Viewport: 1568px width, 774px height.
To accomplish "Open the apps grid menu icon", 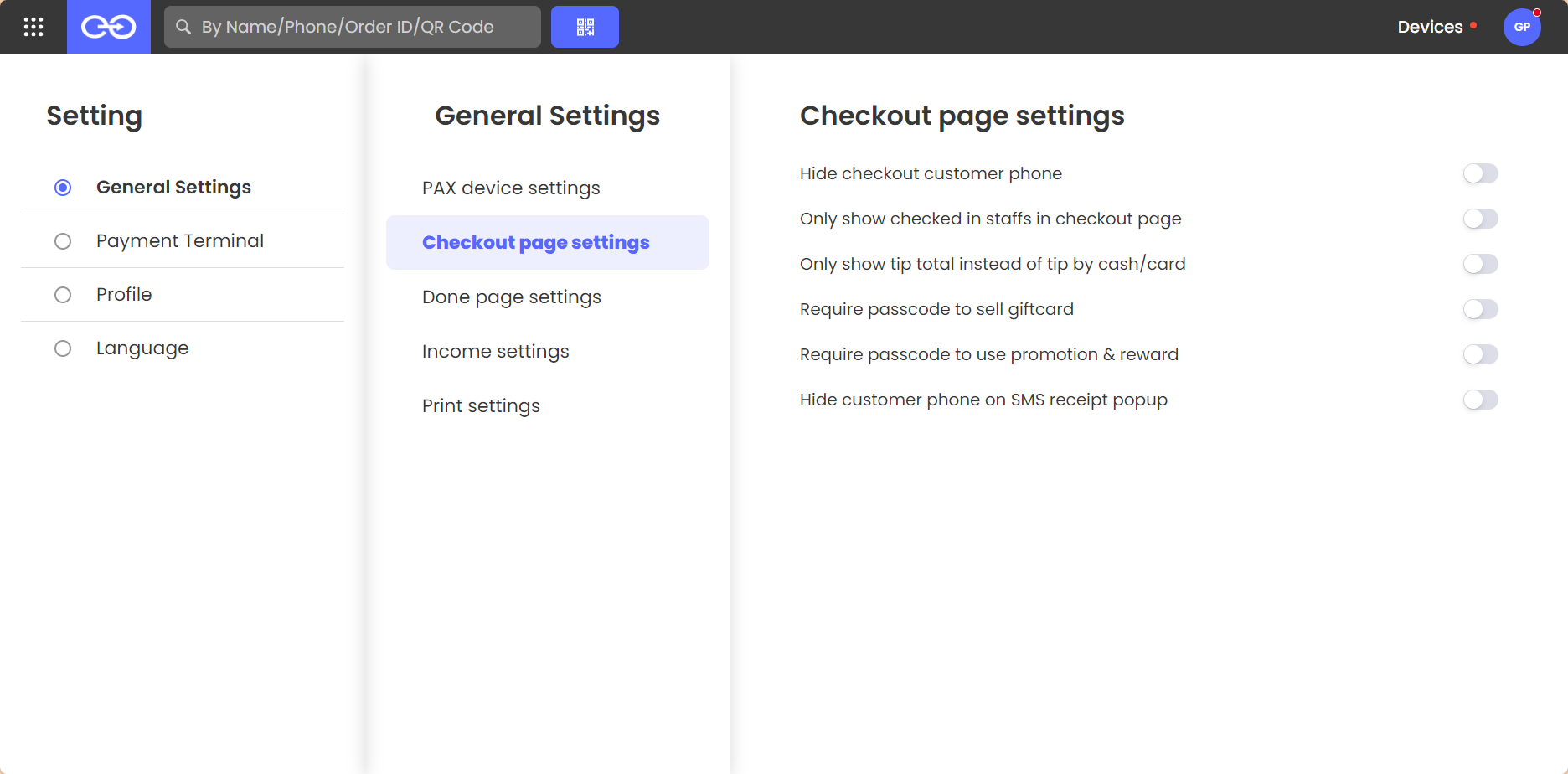I will click(x=34, y=27).
